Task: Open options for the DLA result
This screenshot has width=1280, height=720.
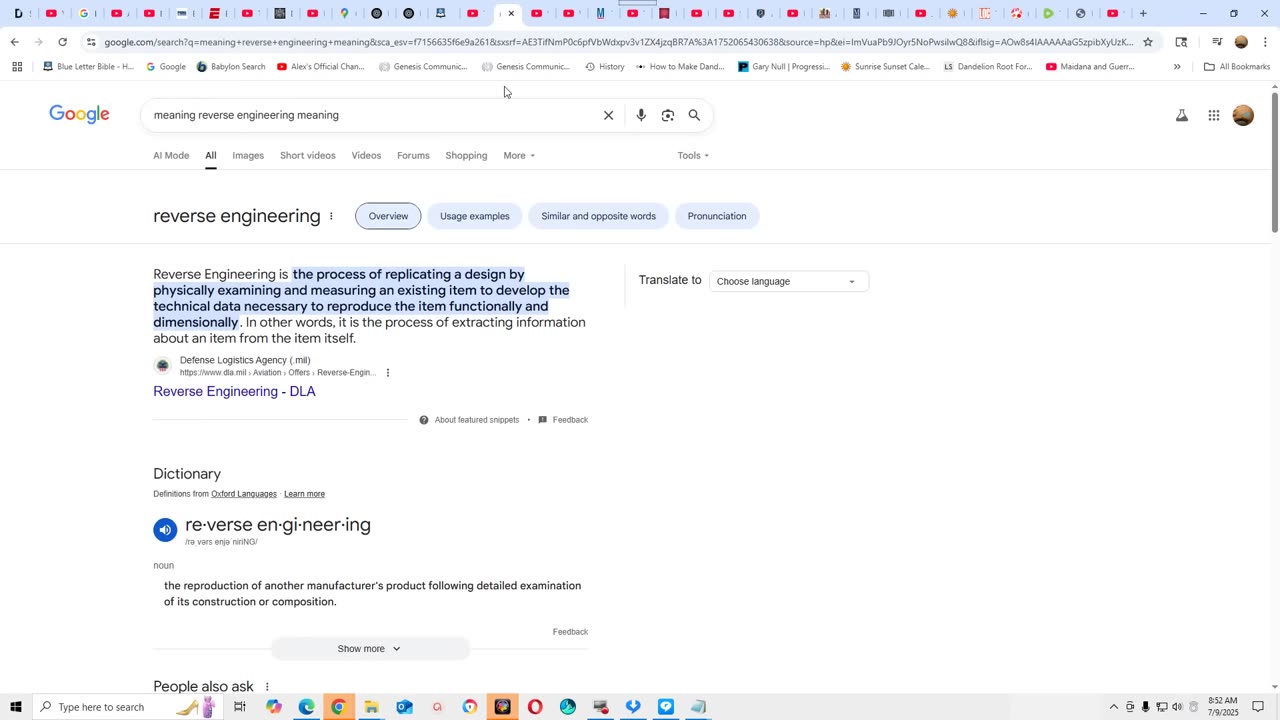Action: pyautogui.click(x=388, y=373)
